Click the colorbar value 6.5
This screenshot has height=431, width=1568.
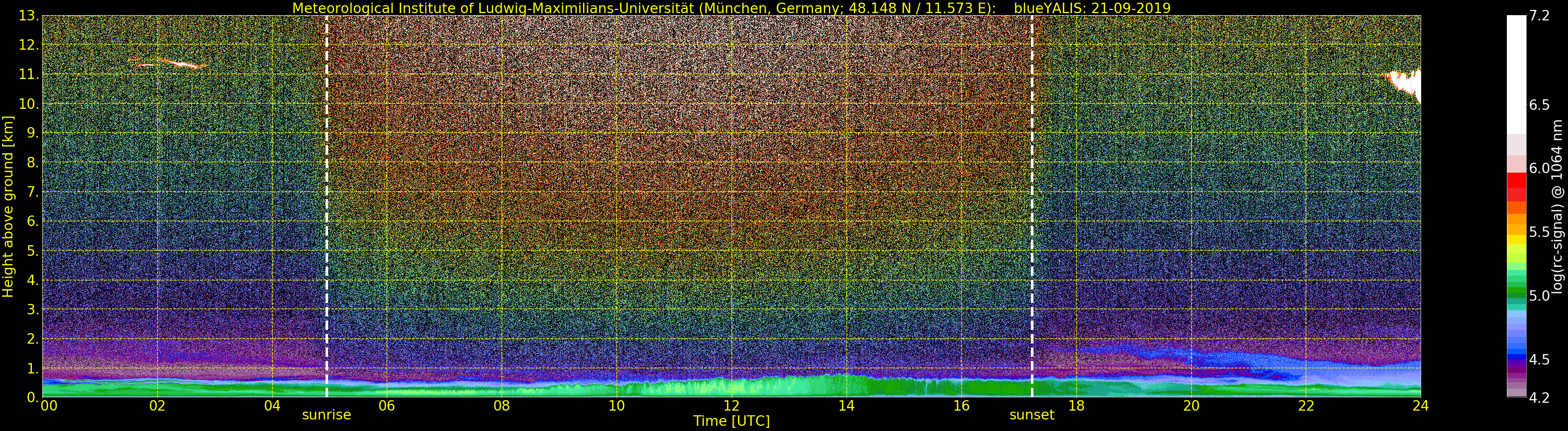[x=1539, y=105]
